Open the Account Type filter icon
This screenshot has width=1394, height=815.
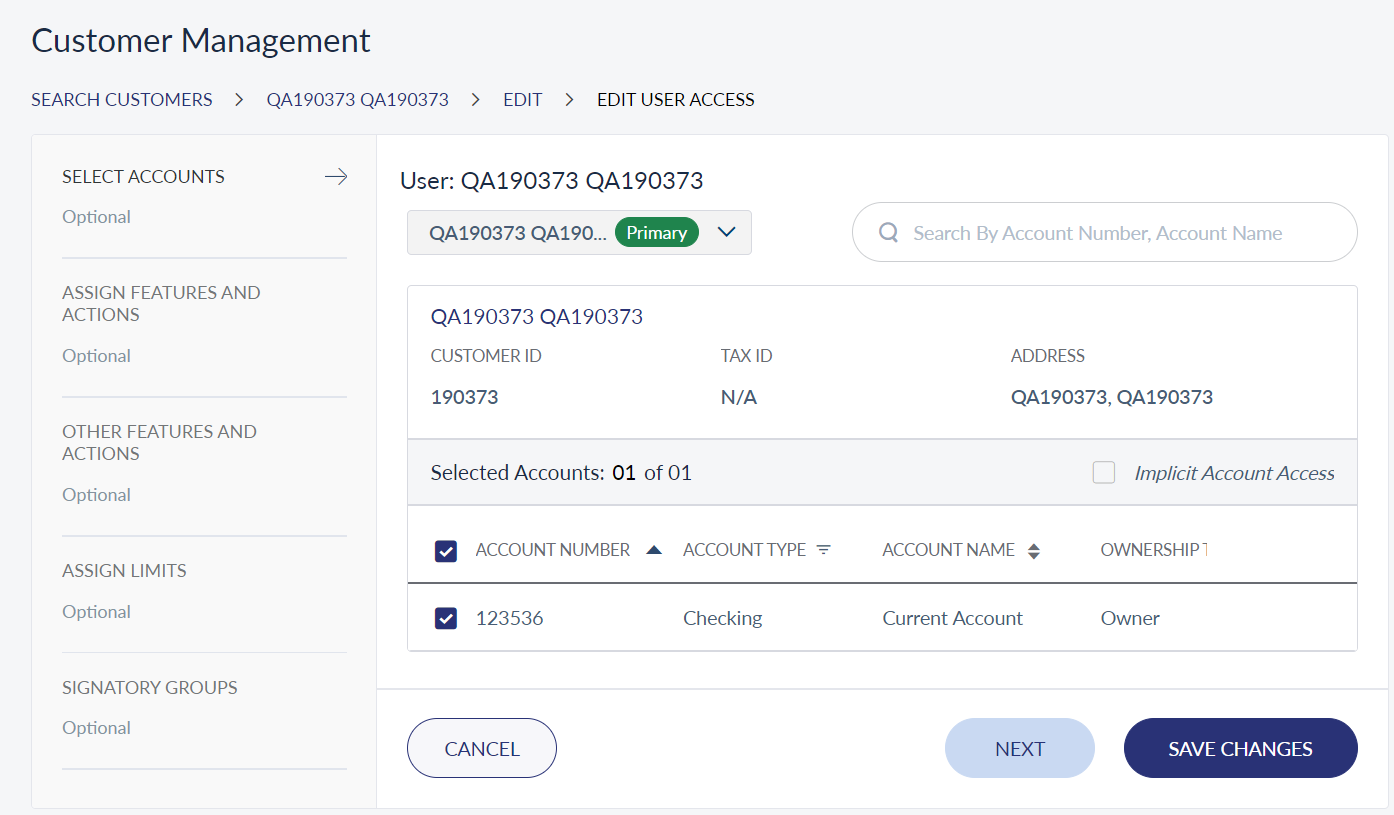(823, 550)
